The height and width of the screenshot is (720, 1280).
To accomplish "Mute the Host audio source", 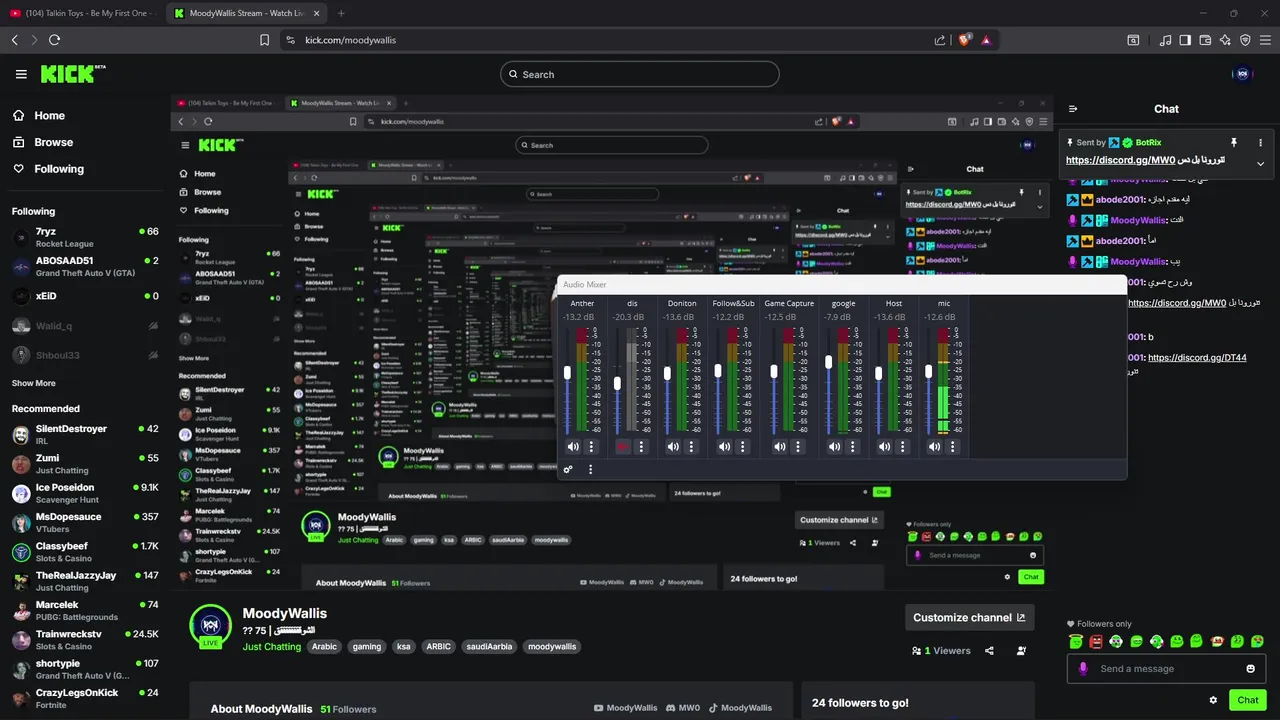I will (884, 447).
